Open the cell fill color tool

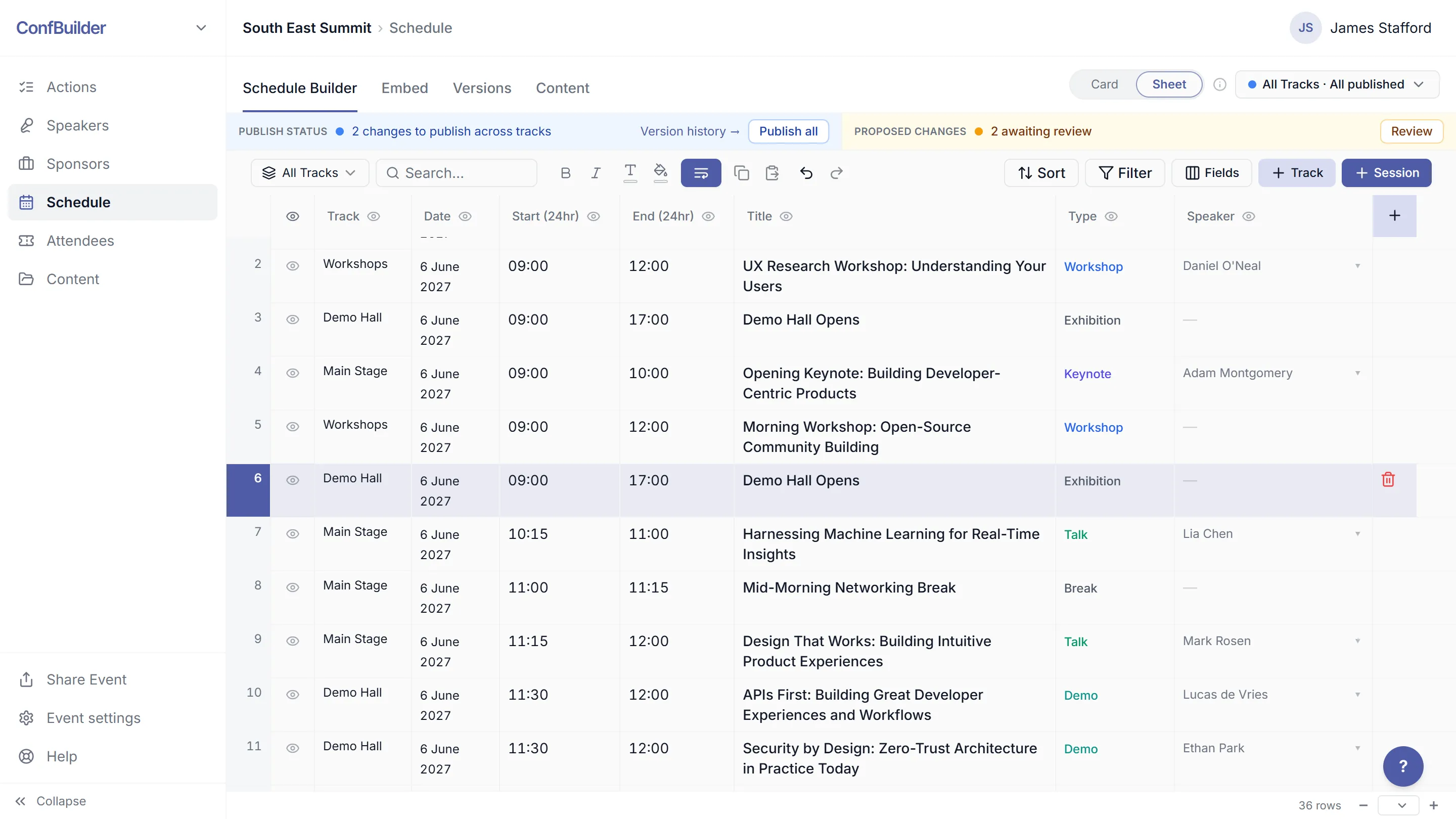(660, 173)
